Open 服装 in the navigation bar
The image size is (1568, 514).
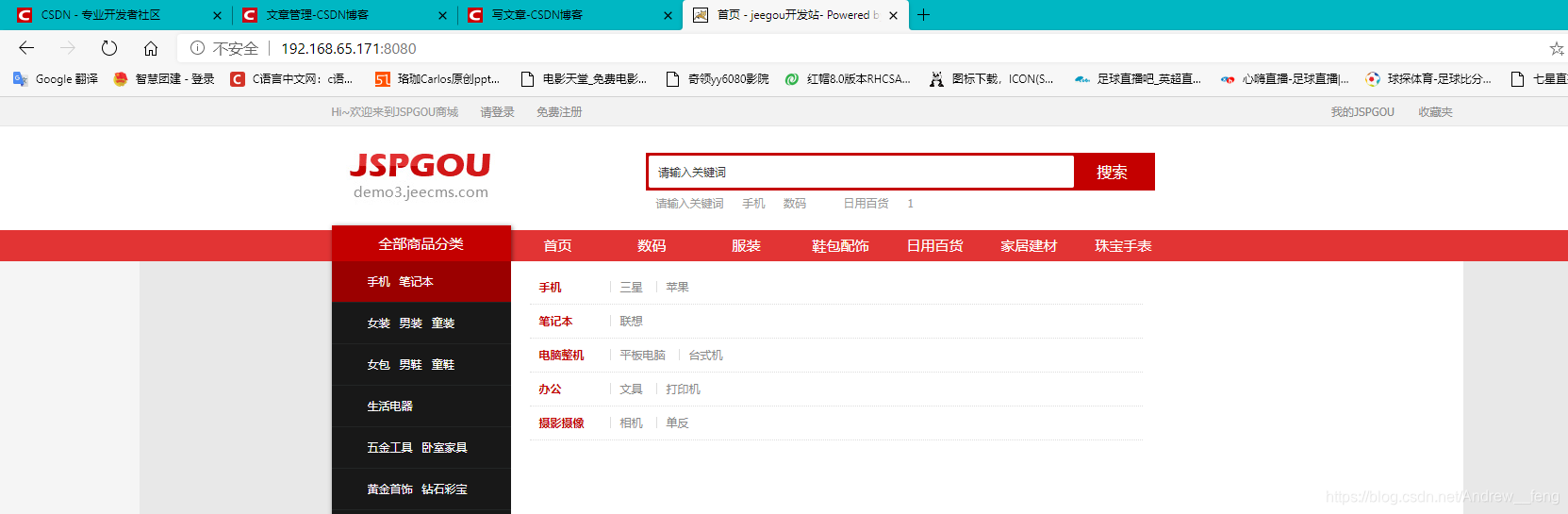coord(746,246)
